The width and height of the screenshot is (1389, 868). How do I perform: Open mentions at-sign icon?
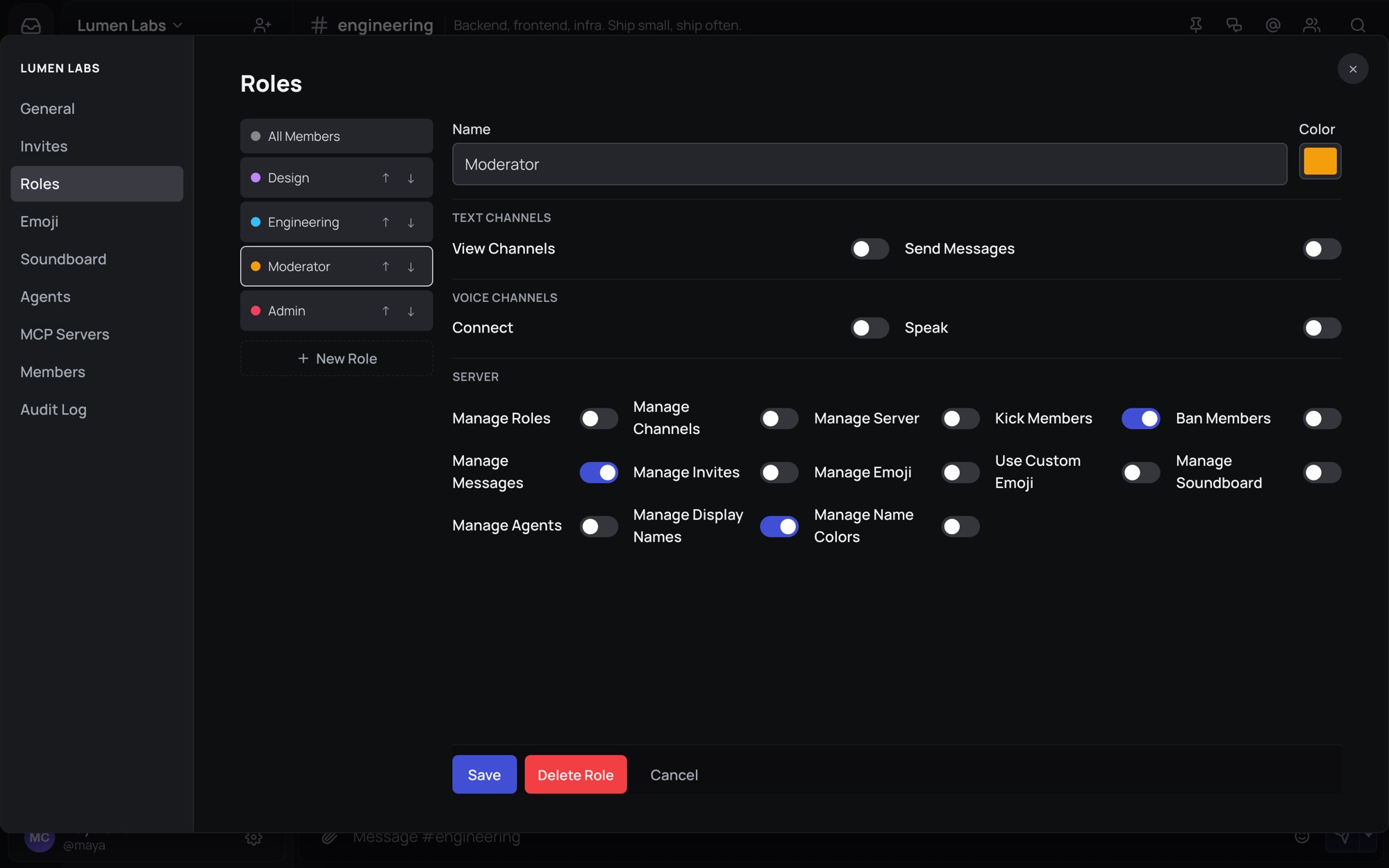point(1273,26)
